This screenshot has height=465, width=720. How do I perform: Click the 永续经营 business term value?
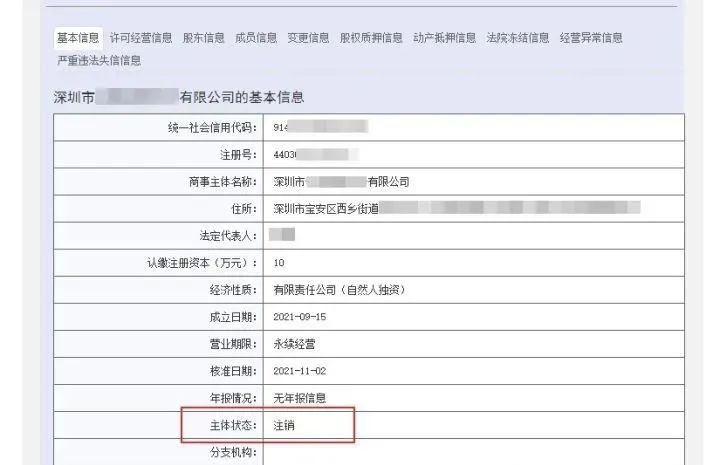click(294, 344)
